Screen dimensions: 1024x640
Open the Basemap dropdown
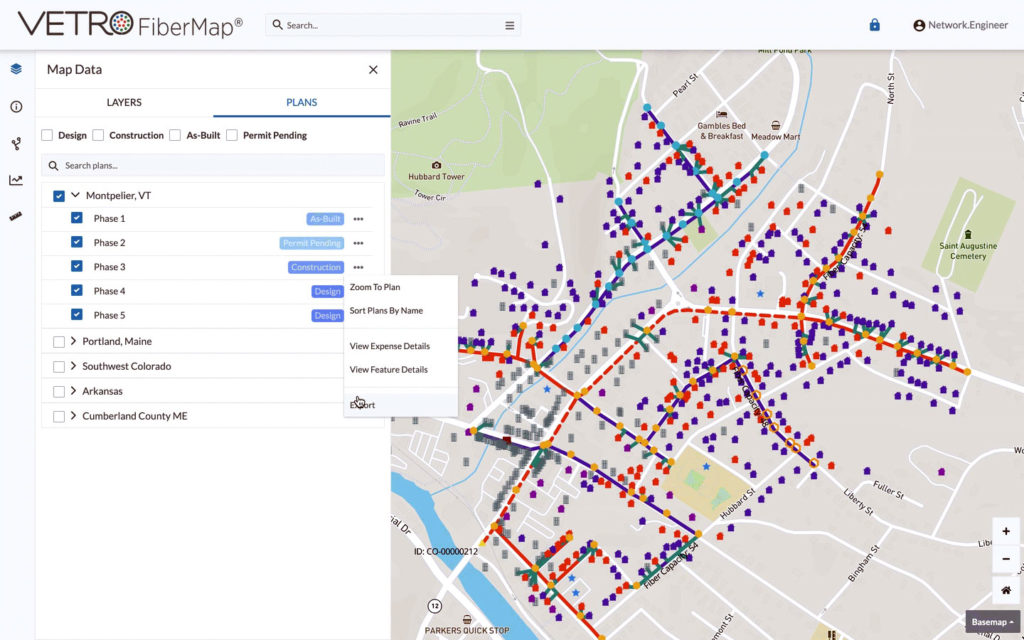point(993,622)
